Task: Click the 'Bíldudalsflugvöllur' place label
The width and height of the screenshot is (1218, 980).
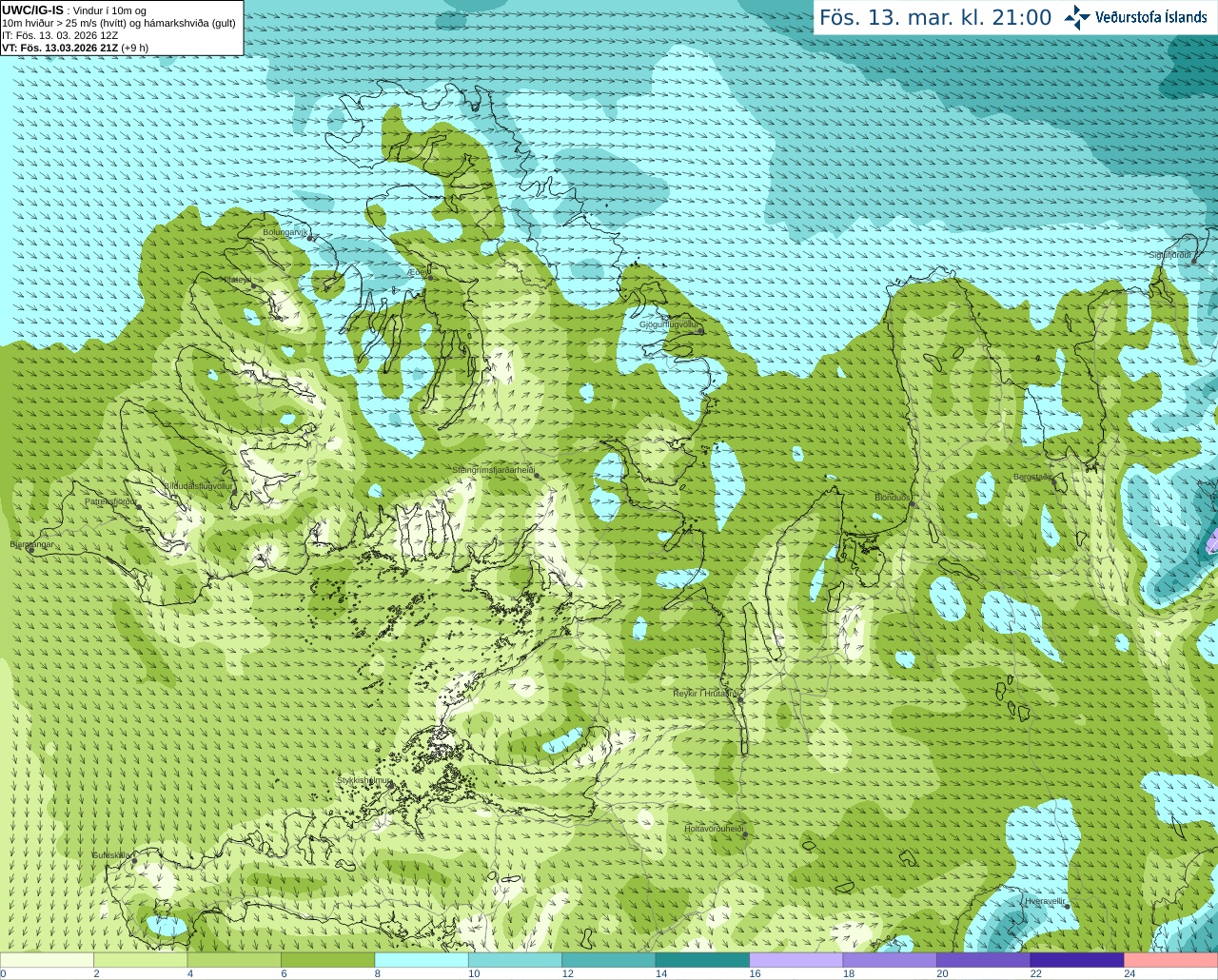Action: (198, 485)
